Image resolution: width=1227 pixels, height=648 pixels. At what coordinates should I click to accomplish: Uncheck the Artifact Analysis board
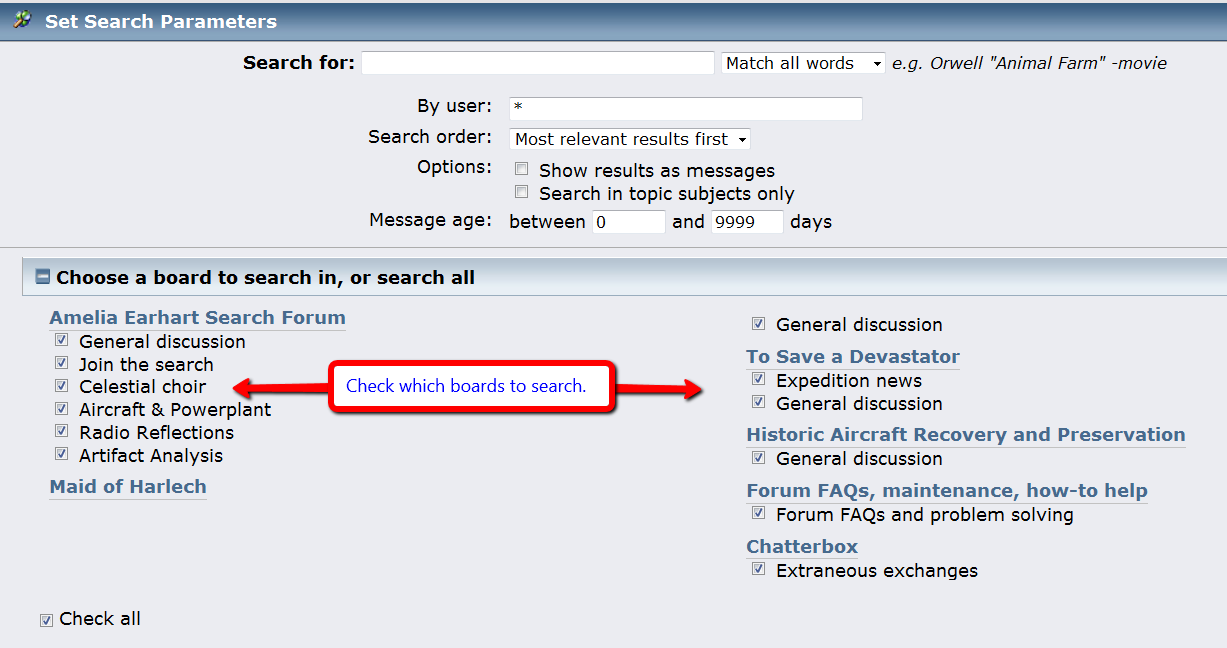click(x=62, y=455)
